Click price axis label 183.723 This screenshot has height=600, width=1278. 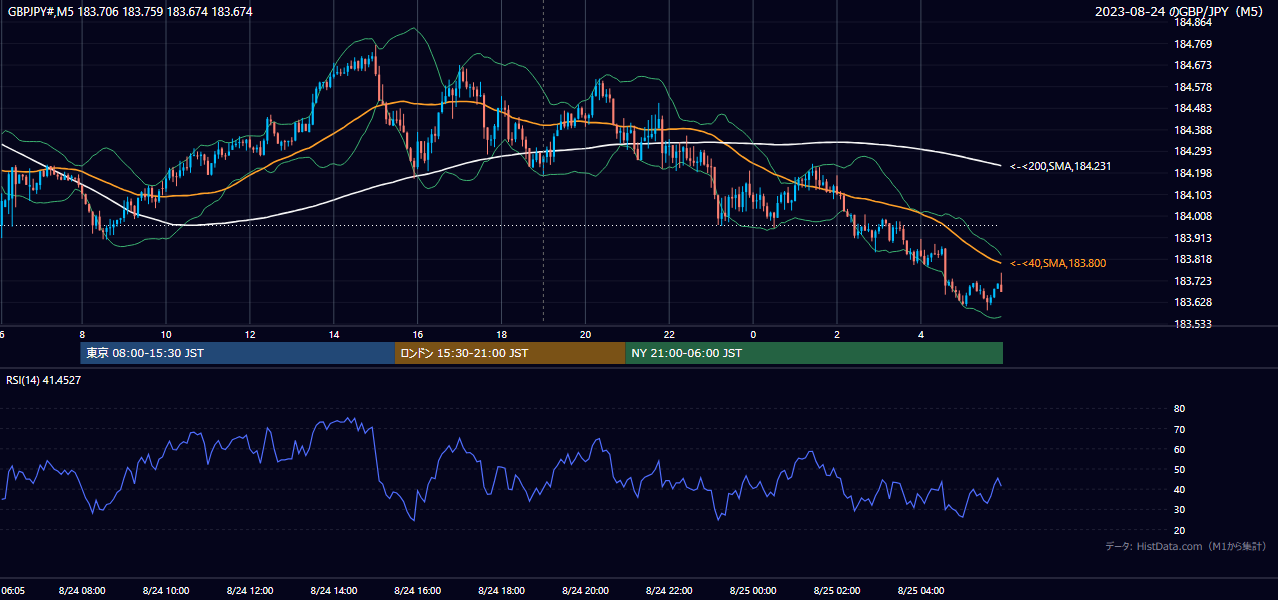coord(1191,281)
